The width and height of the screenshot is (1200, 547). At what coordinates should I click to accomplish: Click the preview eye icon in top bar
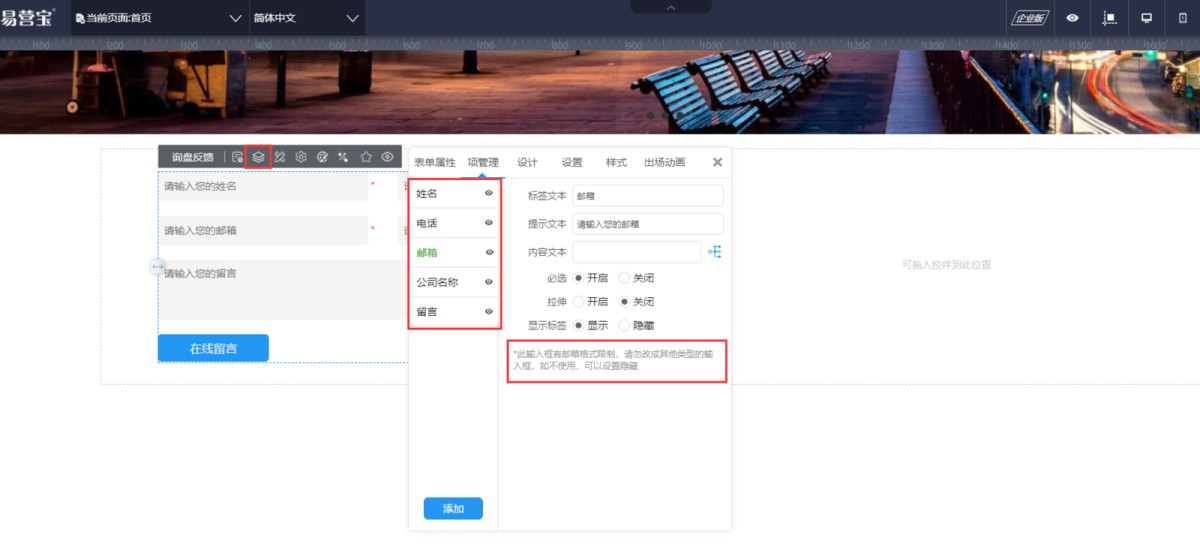click(1072, 18)
